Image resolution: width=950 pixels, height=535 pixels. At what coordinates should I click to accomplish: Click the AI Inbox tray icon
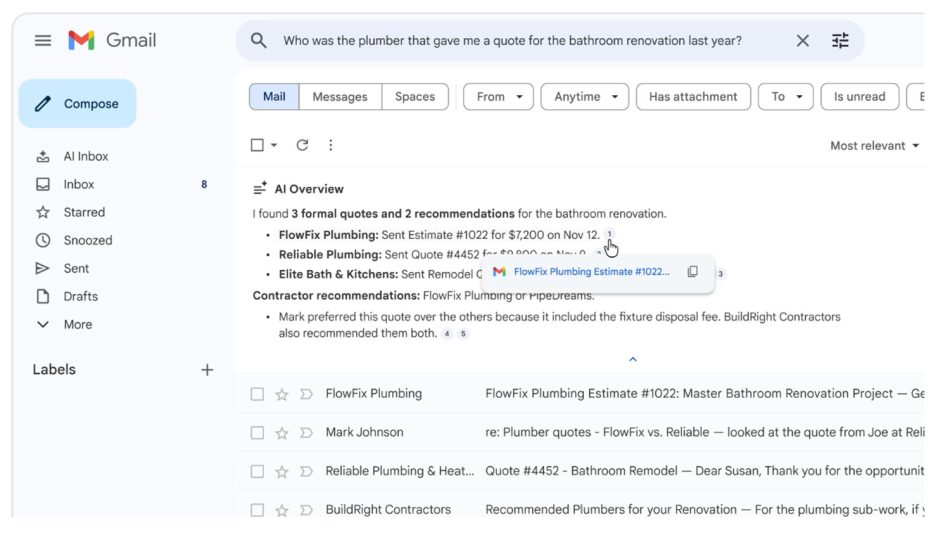point(42,156)
